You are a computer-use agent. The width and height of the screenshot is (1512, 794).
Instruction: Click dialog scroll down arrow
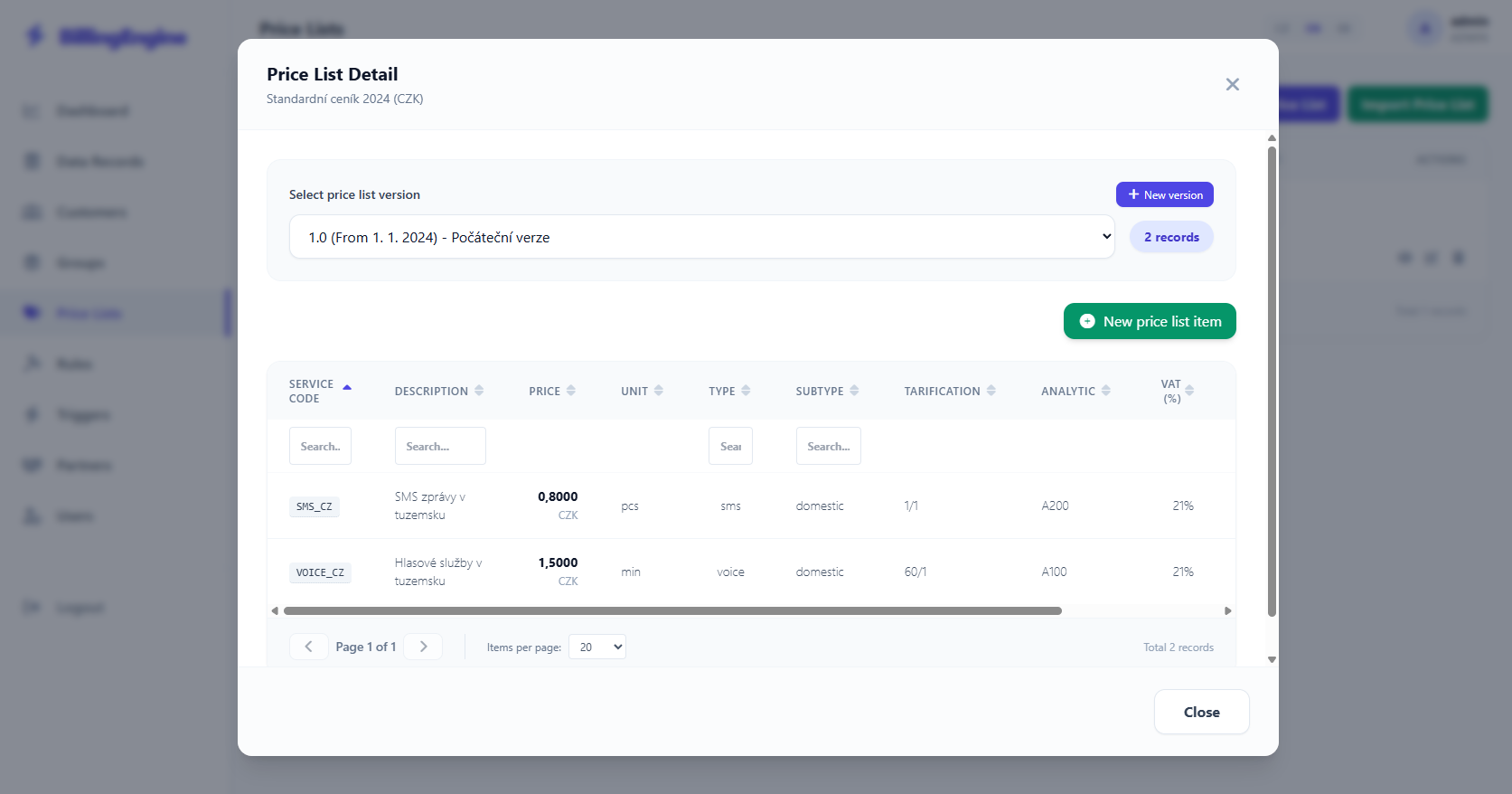1272,659
